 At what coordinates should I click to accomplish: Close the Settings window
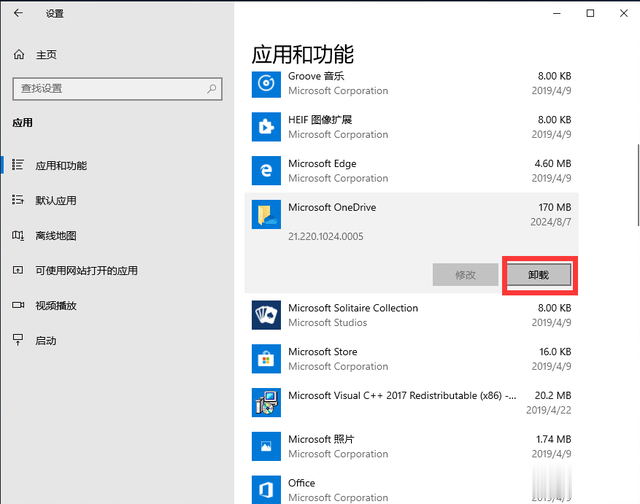(624, 13)
